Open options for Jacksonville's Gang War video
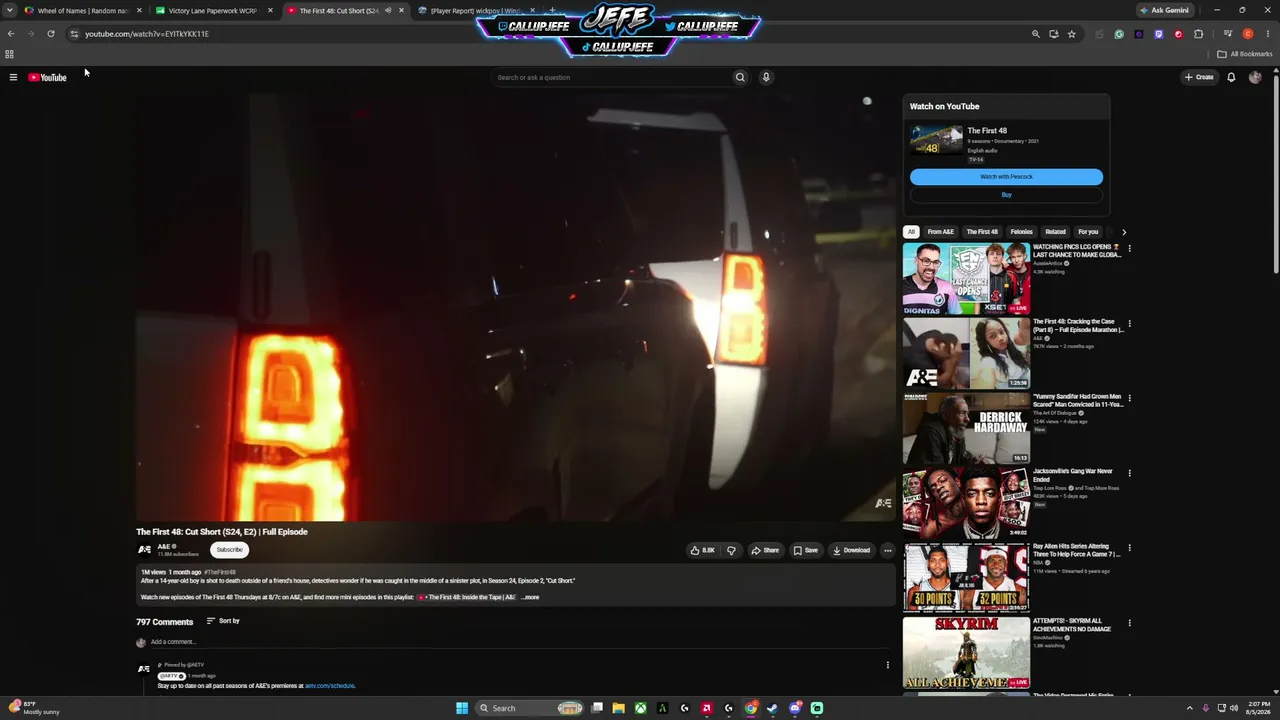The height and width of the screenshot is (720, 1280). 1129,473
